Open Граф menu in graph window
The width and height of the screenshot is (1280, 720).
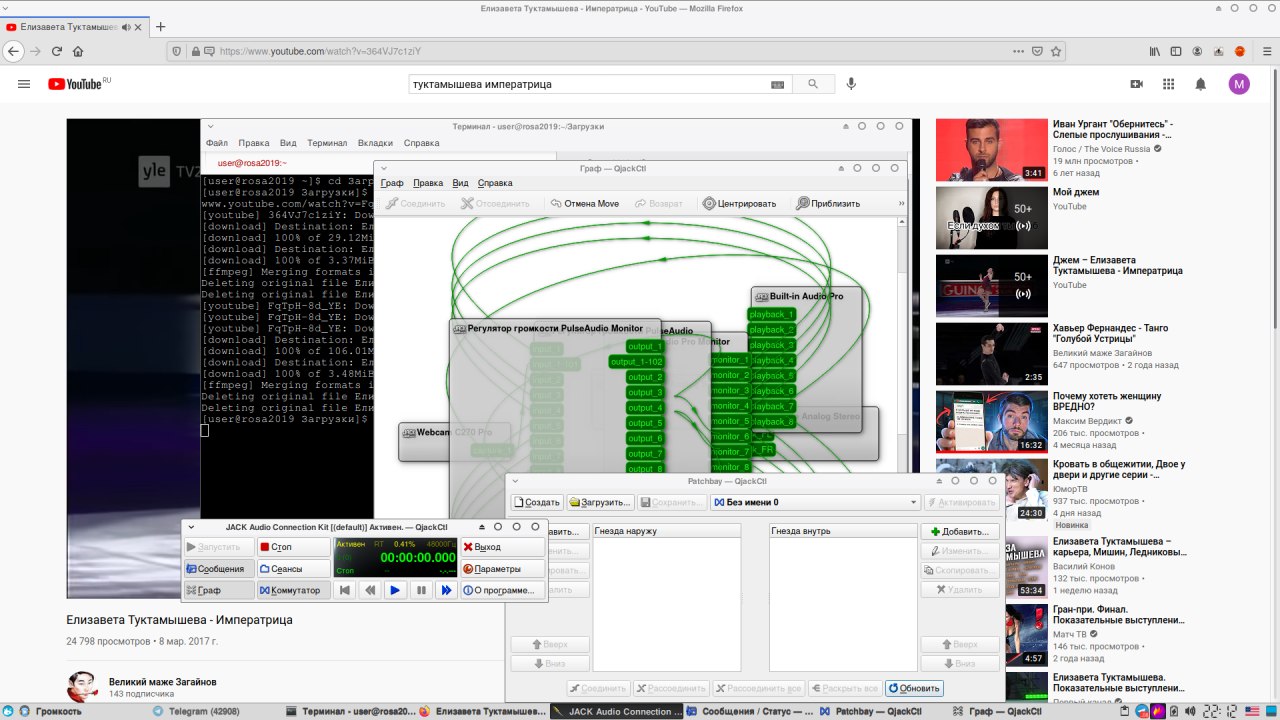[391, 183]
